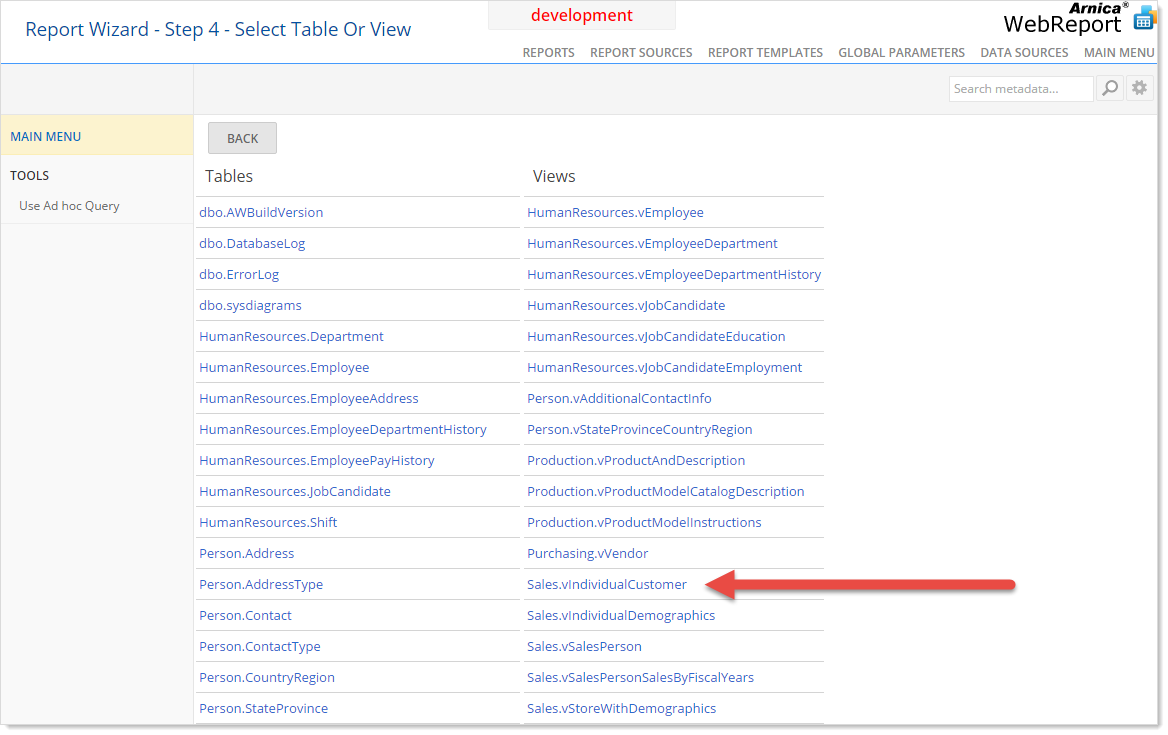Select the Sales.vIndividualCustomer view
This screenshot has width=1168, height=735.
(x=607, y=585)
